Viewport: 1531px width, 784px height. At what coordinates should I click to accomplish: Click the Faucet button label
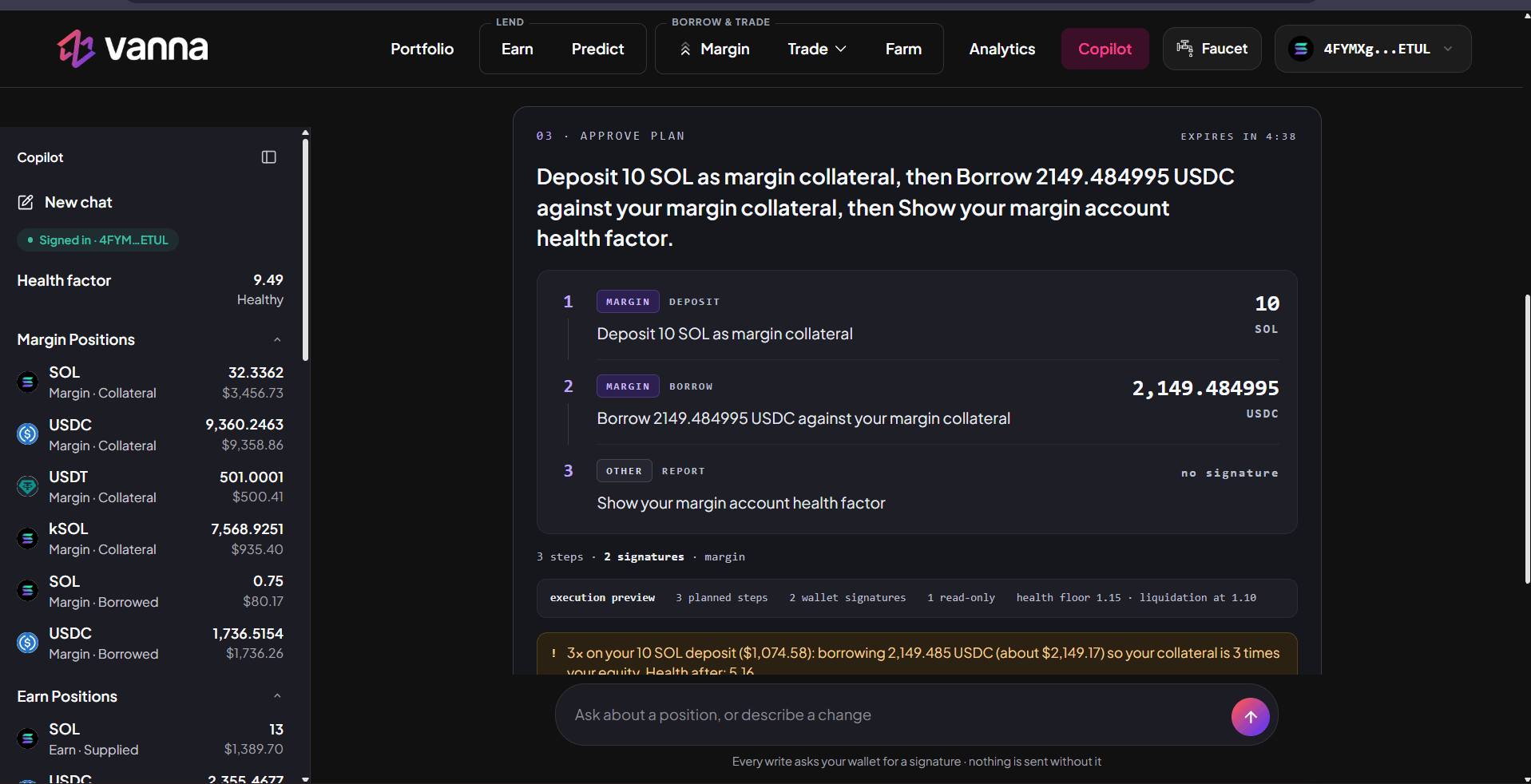pyautogui.click(x=1224, y=49)
